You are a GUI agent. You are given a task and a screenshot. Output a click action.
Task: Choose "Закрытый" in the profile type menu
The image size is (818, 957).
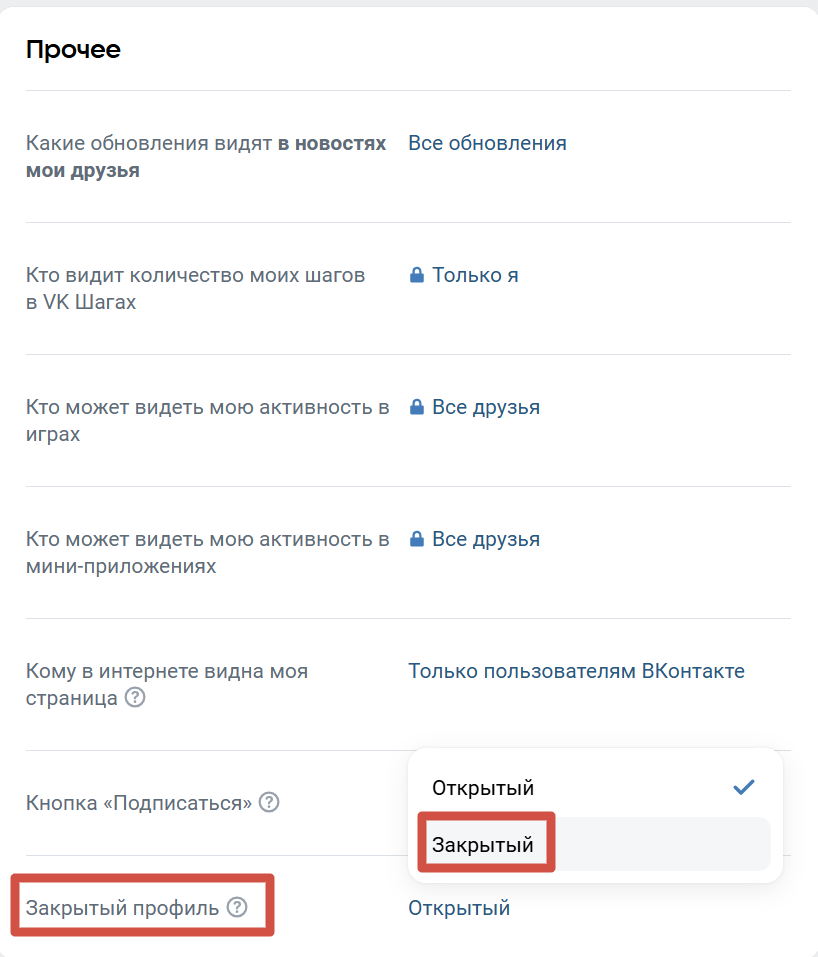[x=483, y=845]
